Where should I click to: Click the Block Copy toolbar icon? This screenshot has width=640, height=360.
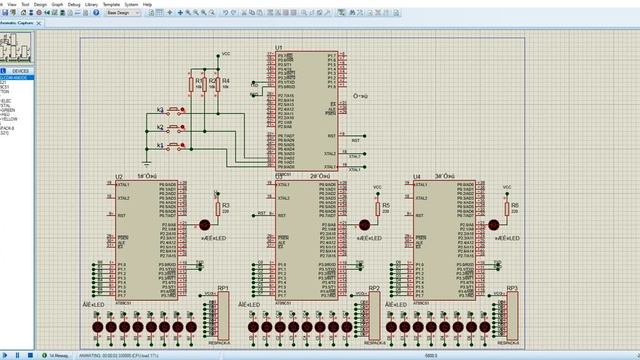[x=270, y=13]
